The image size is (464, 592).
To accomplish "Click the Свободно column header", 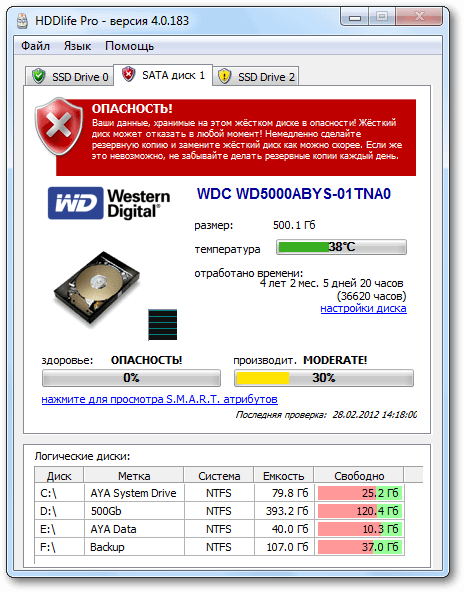I will pos(359,476).
